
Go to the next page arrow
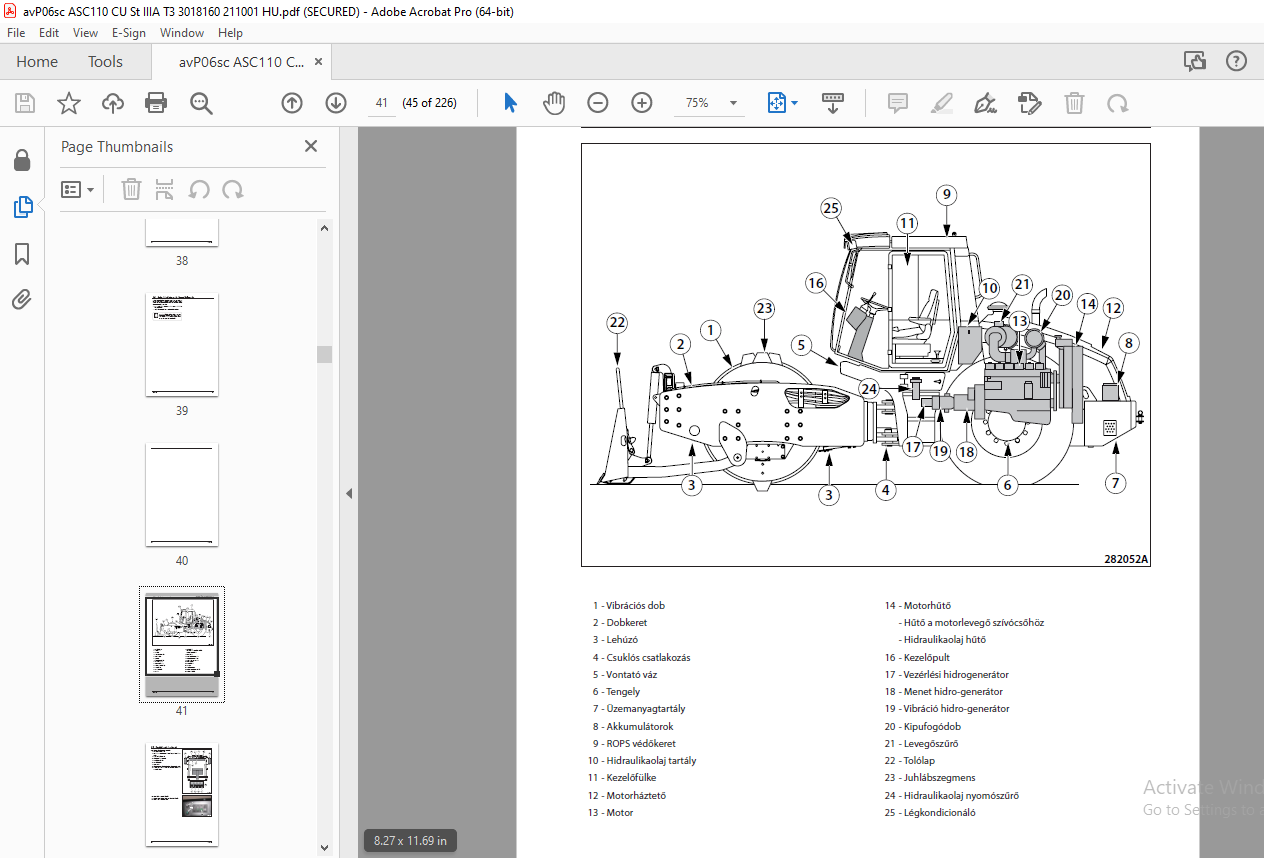(x=335, y=103)
